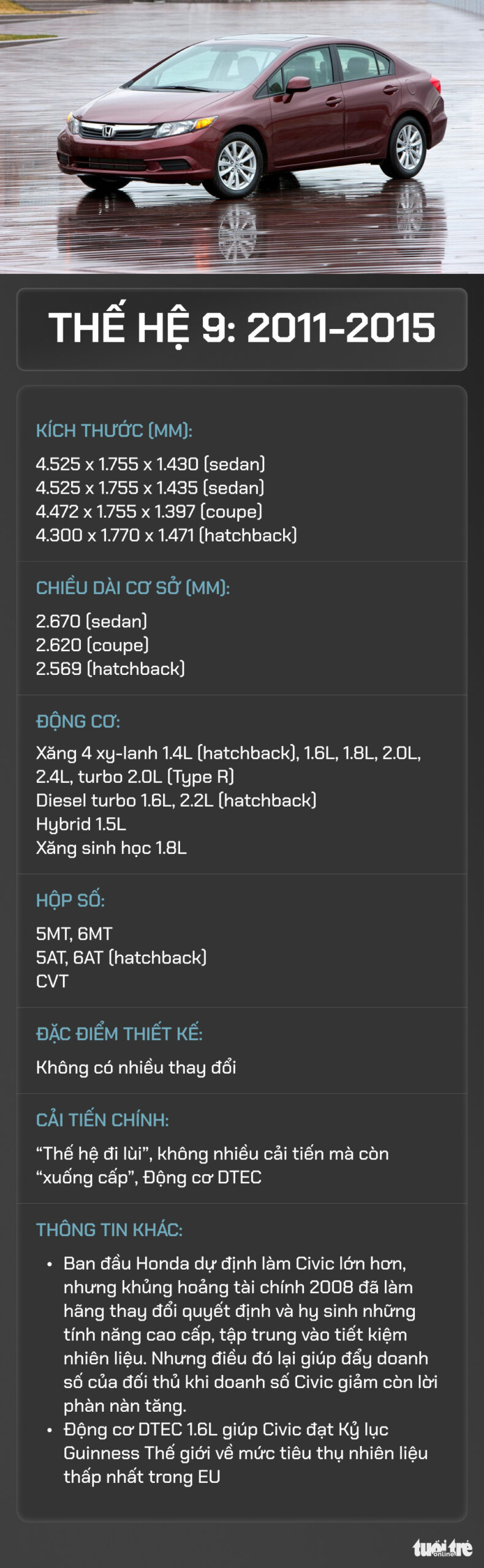Click the car's front alloy wheel
This screenshot has height=1568, width=484.
[x=237, y=165]
